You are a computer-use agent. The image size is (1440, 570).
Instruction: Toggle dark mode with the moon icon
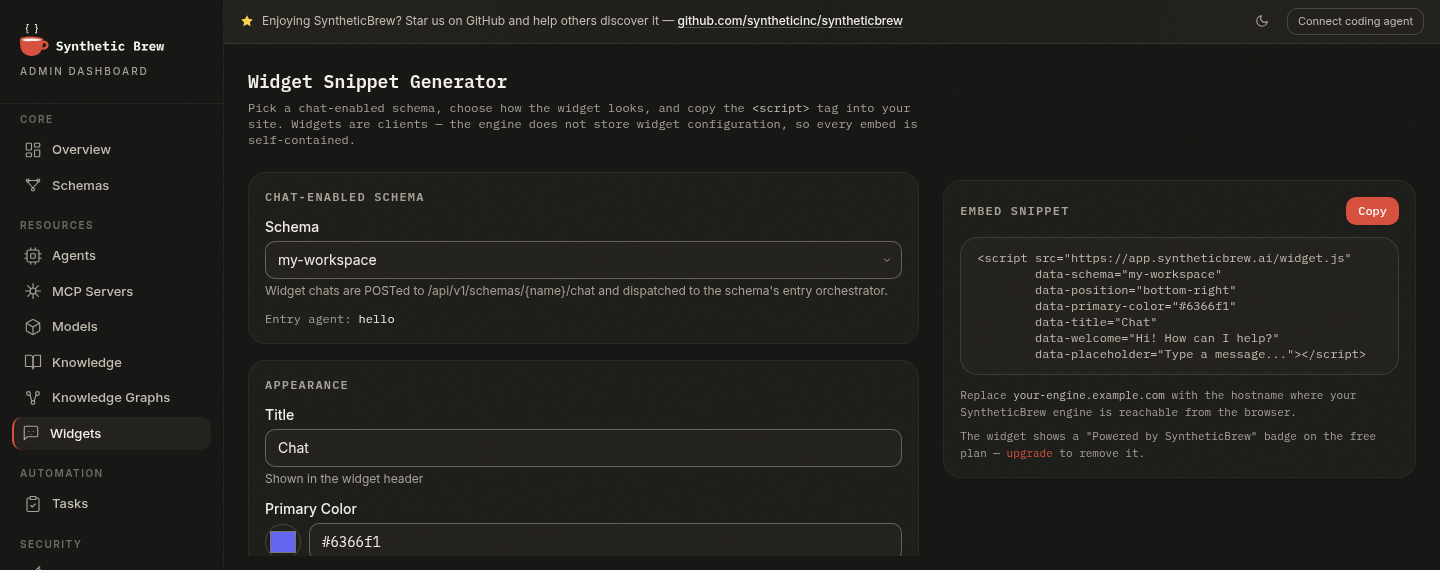point(1262,21)
